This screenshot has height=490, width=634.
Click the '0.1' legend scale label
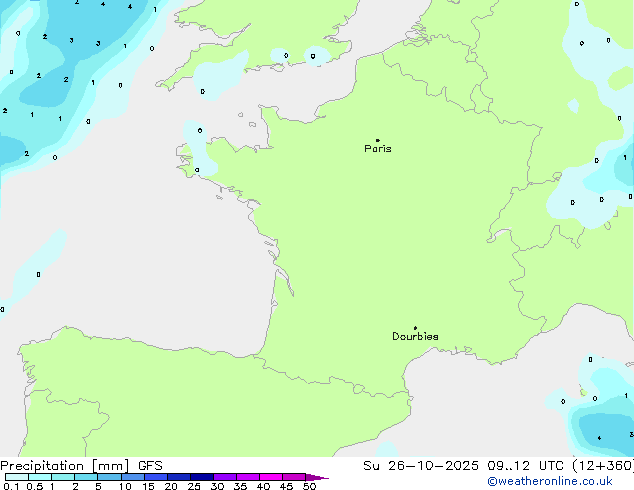pos(11,486)
